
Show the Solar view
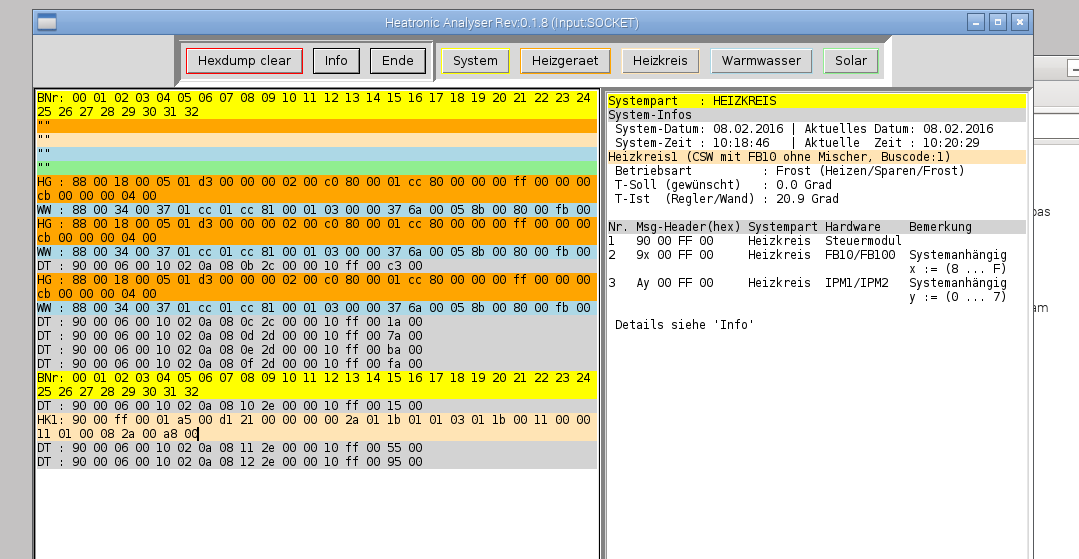(x=851, y=61)
